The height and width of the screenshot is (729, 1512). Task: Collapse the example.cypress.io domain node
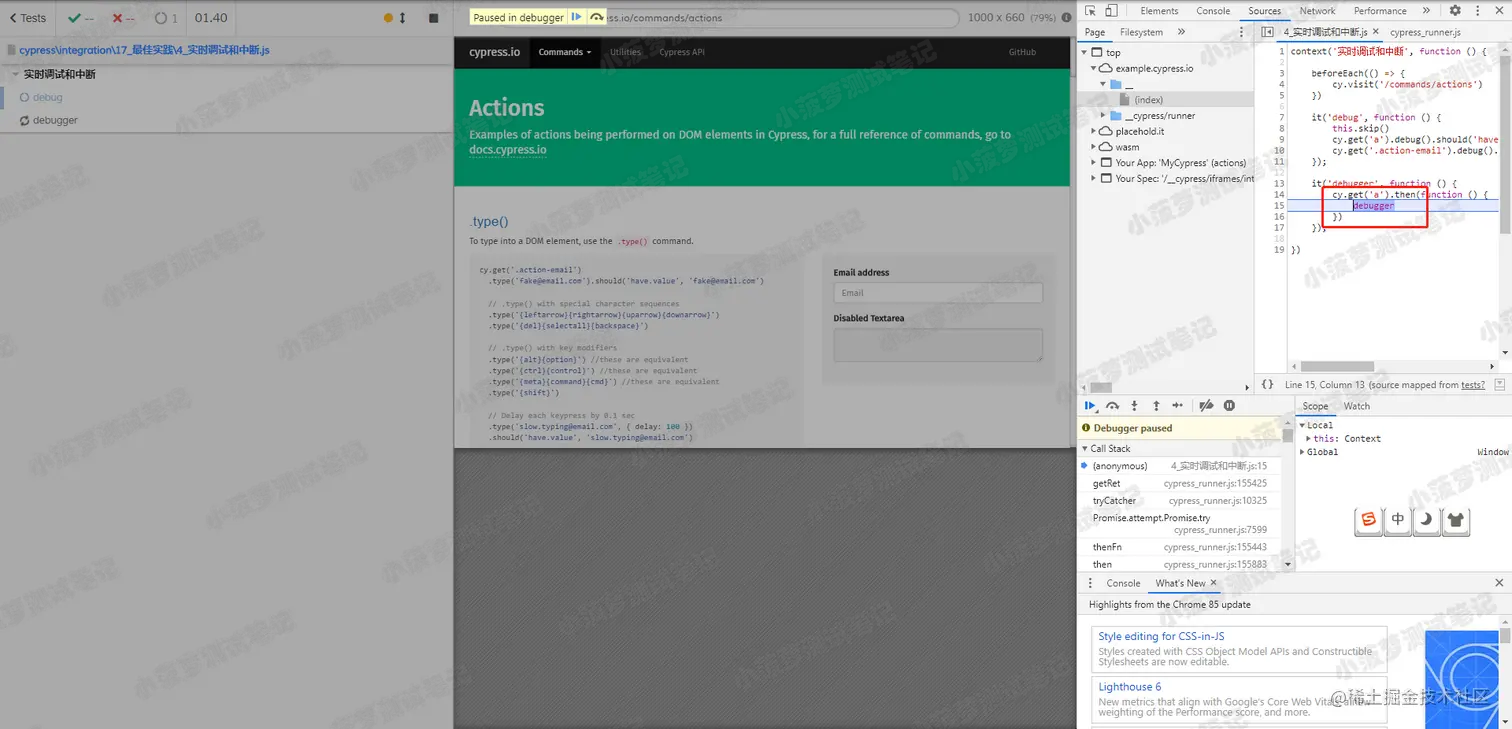pyautogui.click(x=1093, y=68)
